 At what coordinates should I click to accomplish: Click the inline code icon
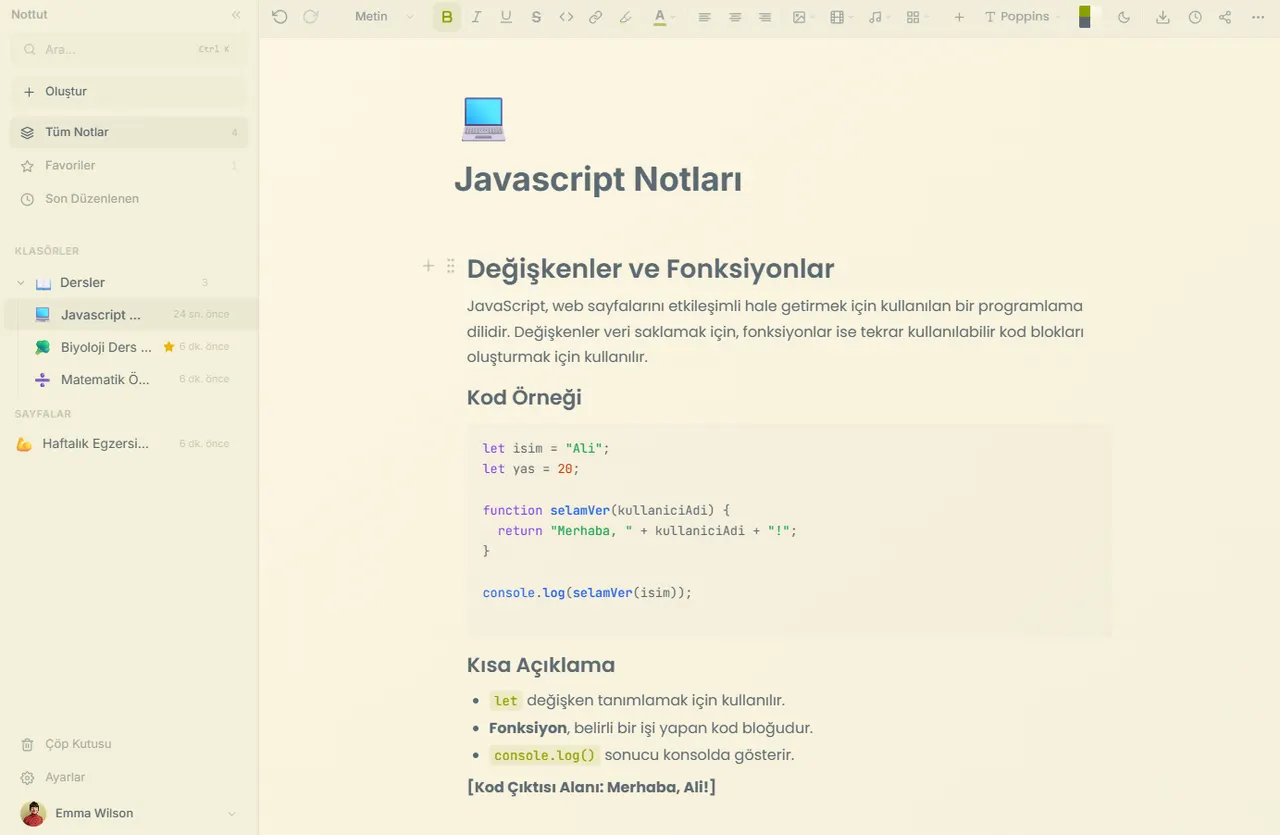pyautogui.click(x=566, y=17)
